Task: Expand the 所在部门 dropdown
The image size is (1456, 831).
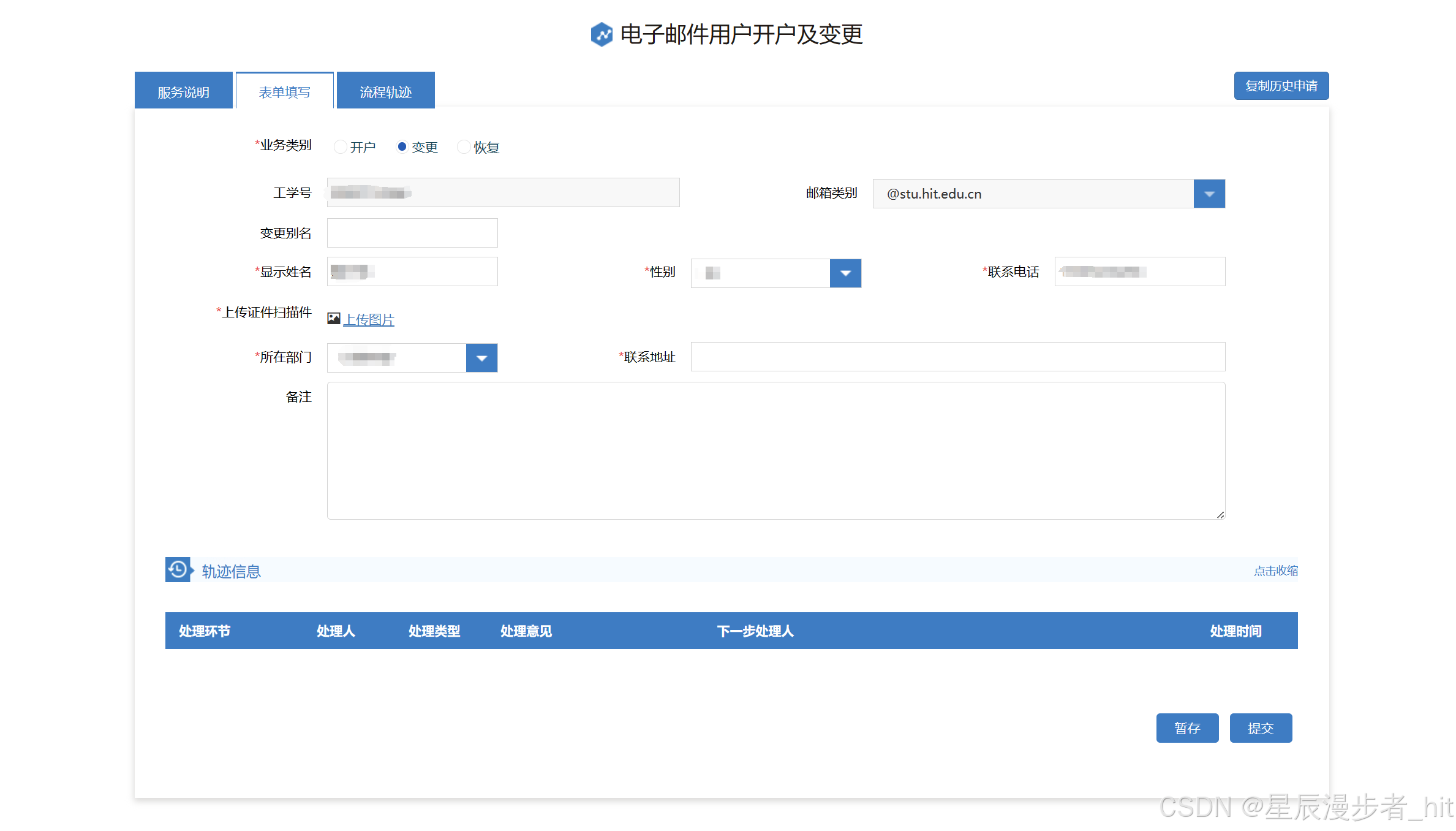Action: pyautogui.click(x=481, y=358)
